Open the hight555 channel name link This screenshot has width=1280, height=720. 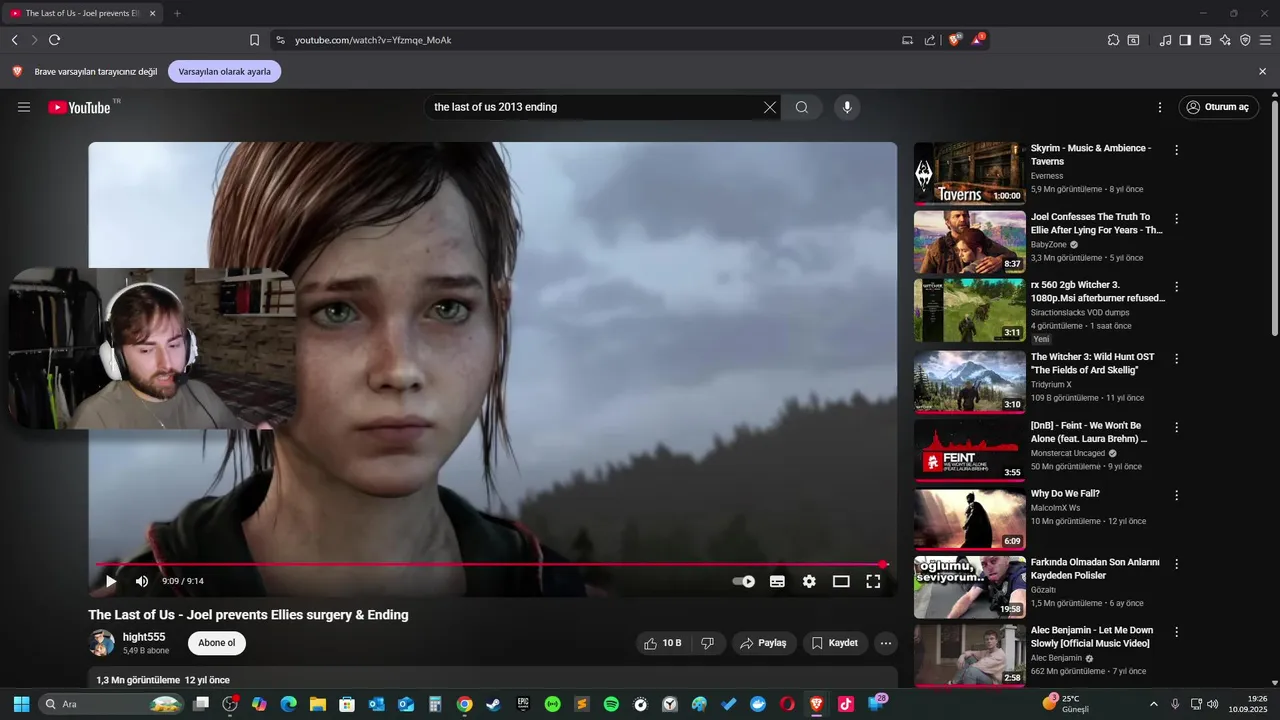click(144, 637)
